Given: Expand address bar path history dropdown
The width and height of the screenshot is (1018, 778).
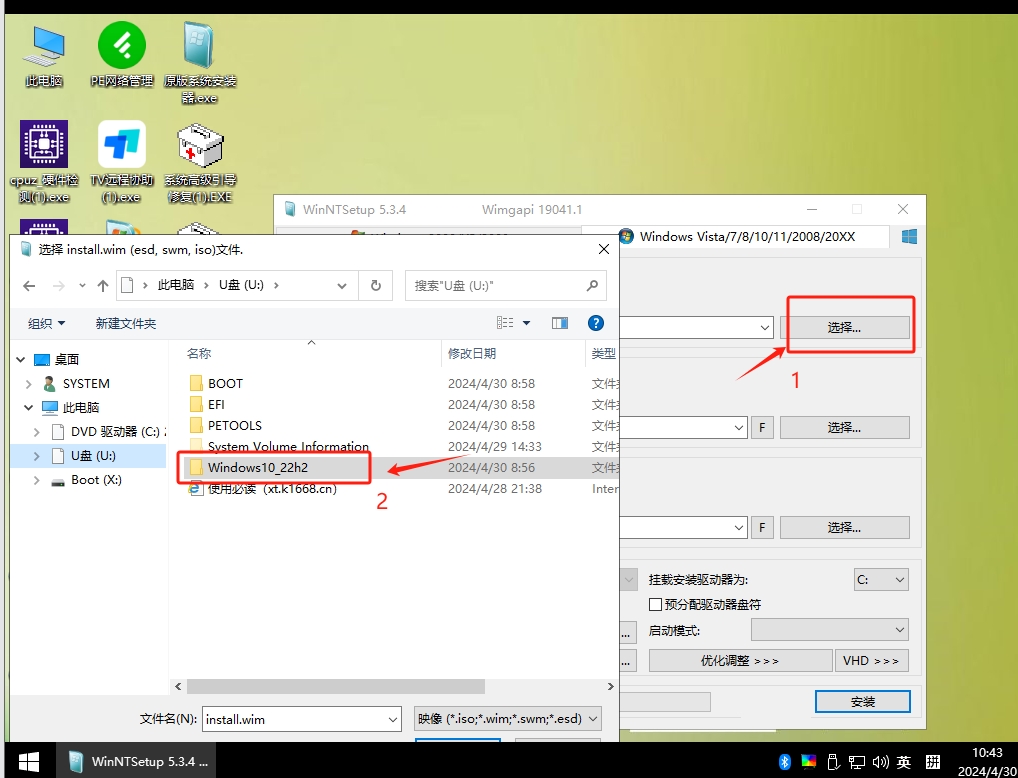Looking at the screenshot, I should tap(341, 286).
